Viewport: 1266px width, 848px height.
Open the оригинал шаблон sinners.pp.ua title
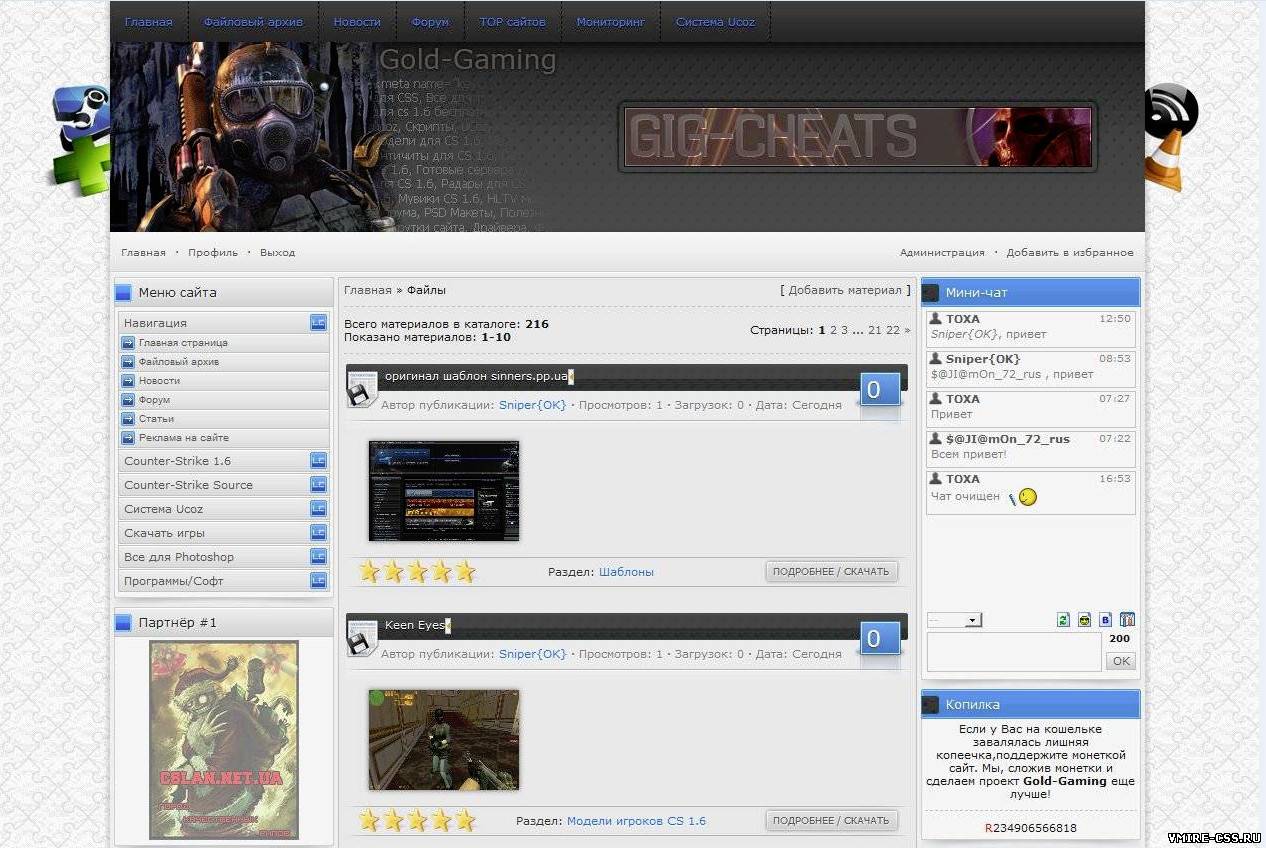click(477, 377)
